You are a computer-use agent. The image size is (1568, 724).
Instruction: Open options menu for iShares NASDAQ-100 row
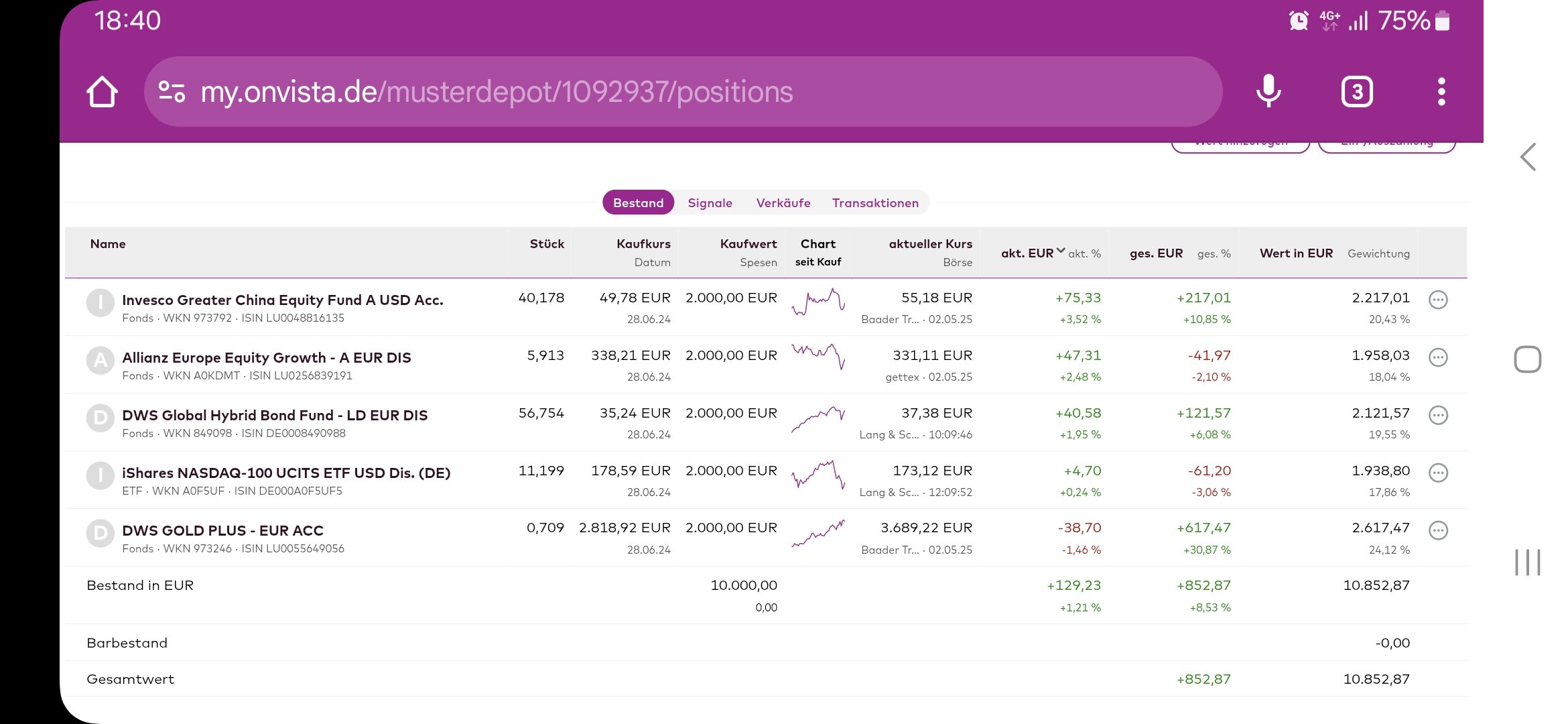click(x=1438, y=473)
